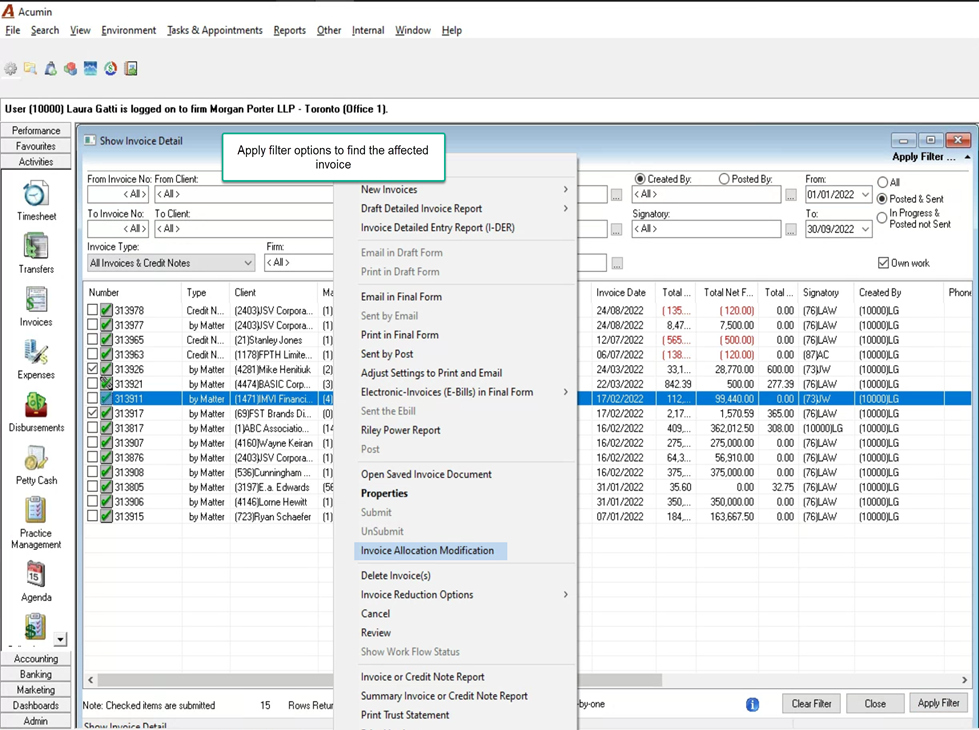Image resolution: width=979 pixels, height=730 pixels.
Task: Open the From date dropdown
Action: click(865, 194)
